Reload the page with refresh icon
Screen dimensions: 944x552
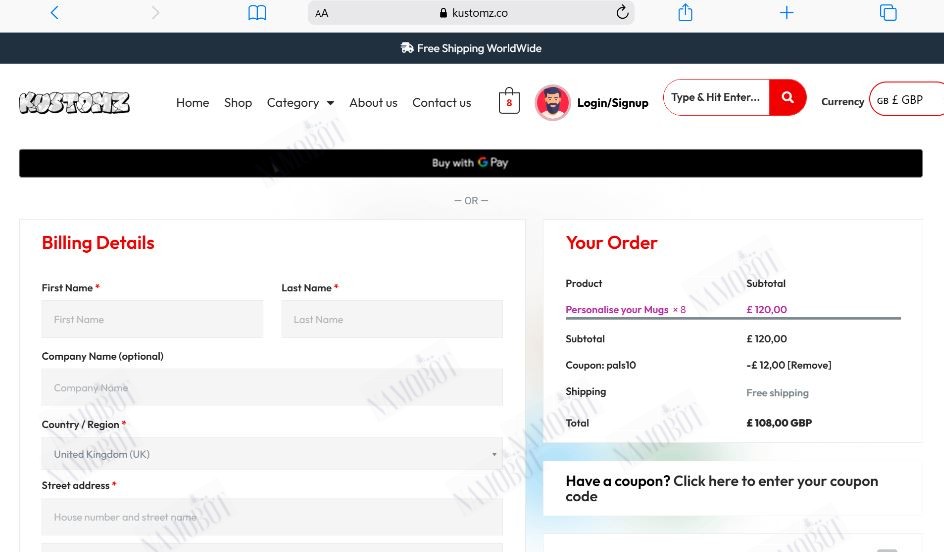(x=622, y=12)
